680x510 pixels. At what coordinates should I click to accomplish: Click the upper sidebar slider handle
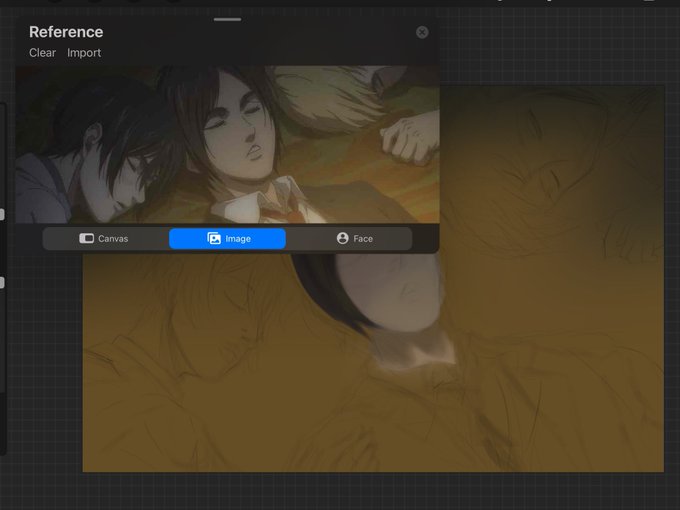[x=2, y=214]
